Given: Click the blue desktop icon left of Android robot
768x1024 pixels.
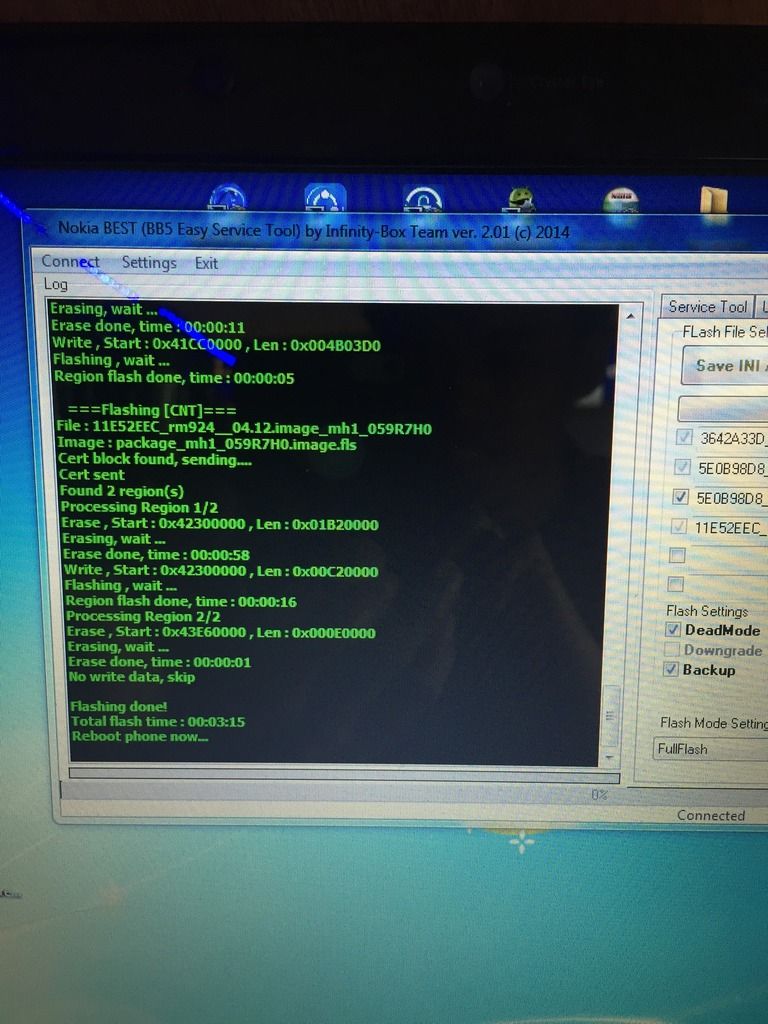Looking at the screenshot, I should point(422,199).
